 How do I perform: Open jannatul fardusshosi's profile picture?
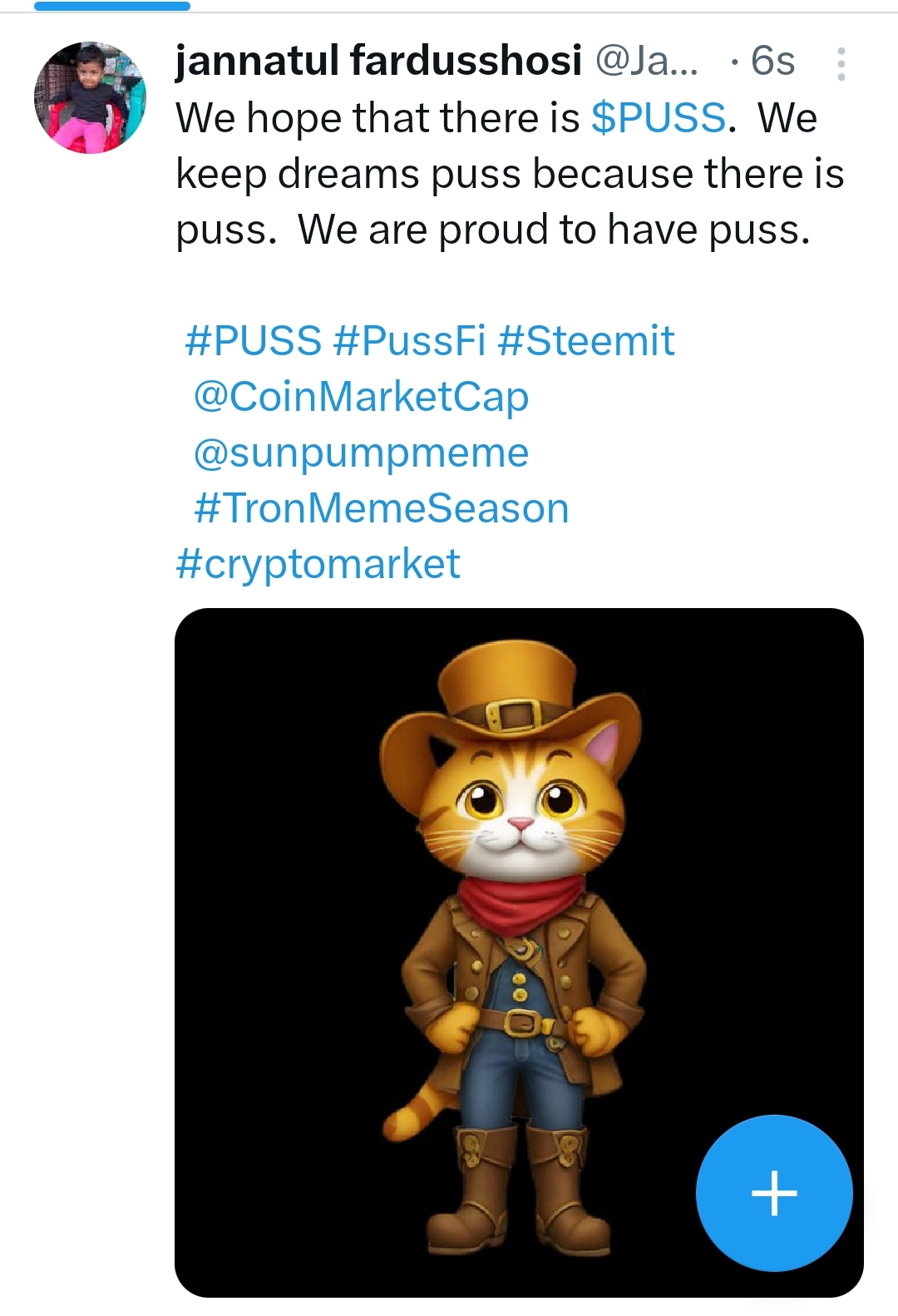pos(90,97)
